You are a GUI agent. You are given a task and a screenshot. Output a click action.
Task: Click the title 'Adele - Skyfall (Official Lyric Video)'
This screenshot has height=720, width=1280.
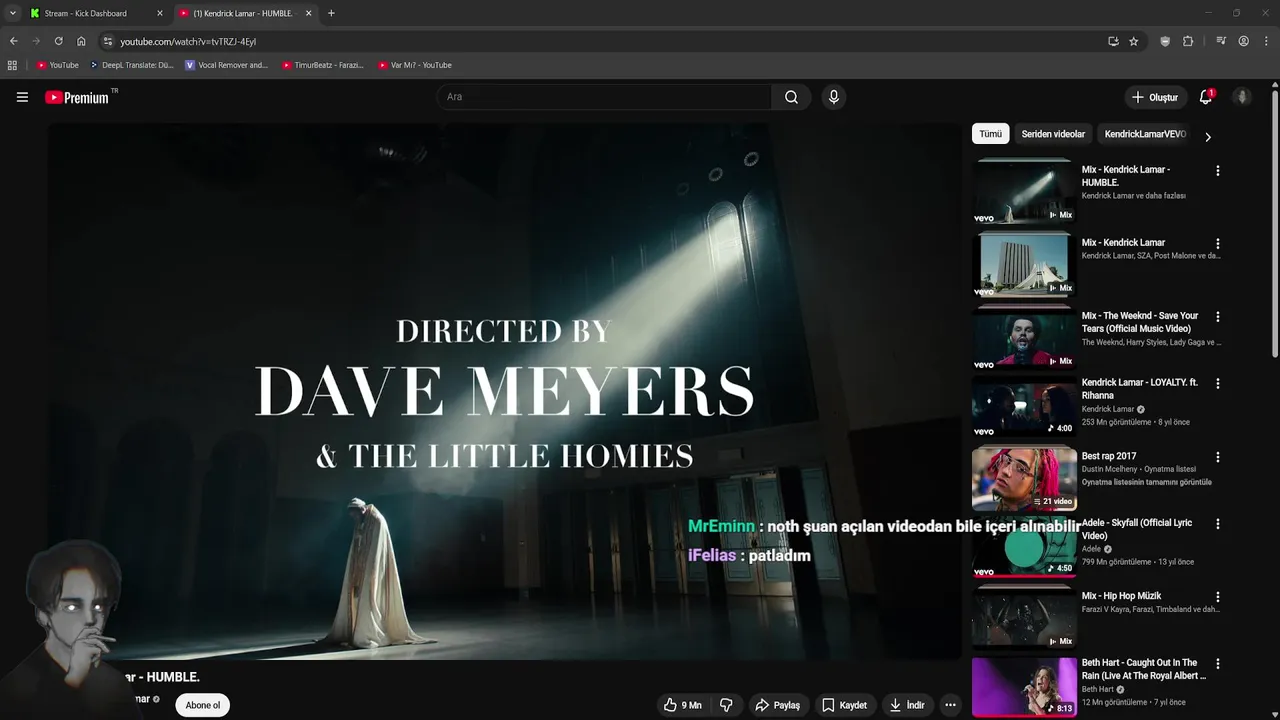[x=1137, y=529]
